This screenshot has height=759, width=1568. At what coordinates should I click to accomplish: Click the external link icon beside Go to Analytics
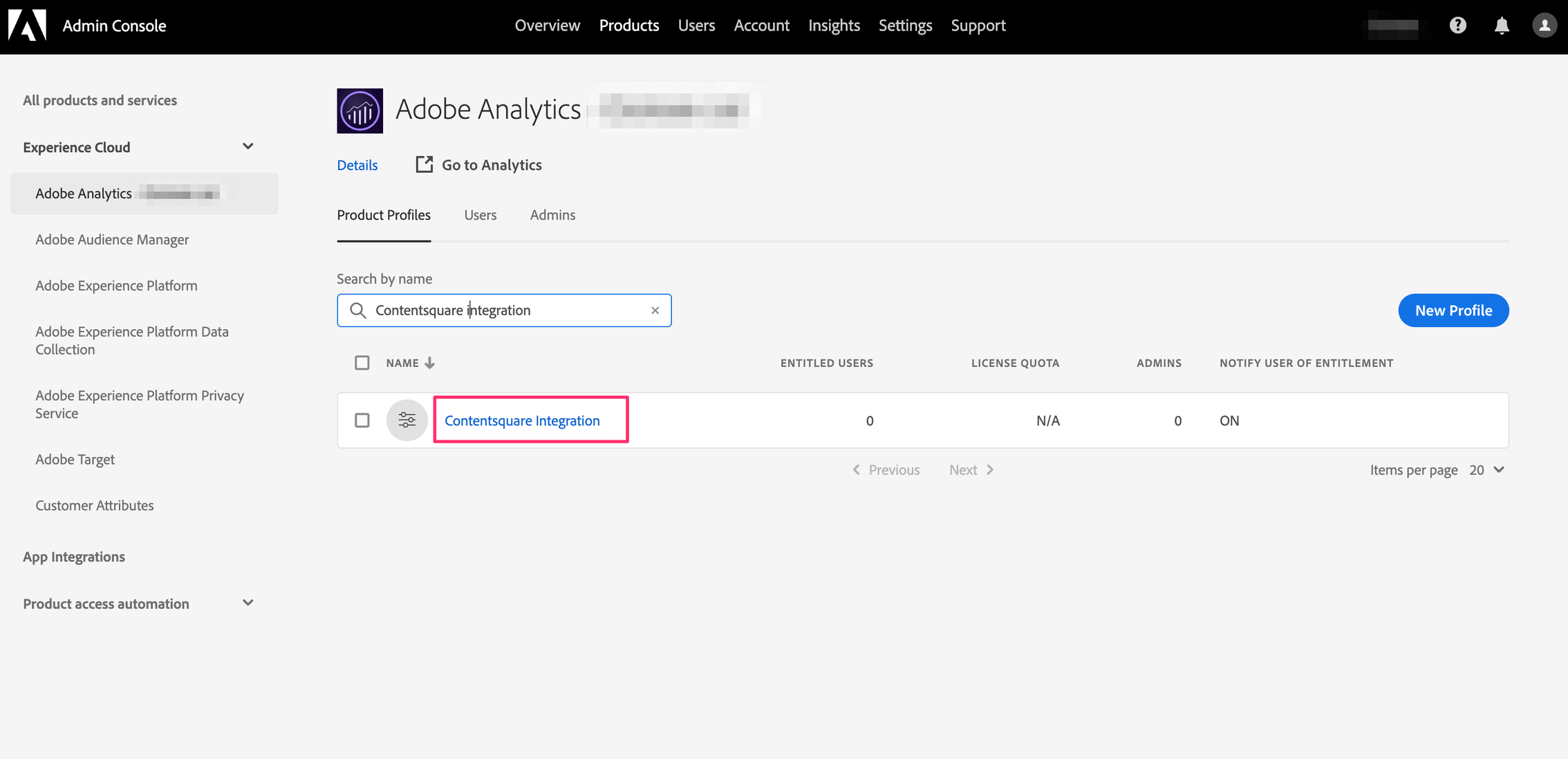coord(424,165)
